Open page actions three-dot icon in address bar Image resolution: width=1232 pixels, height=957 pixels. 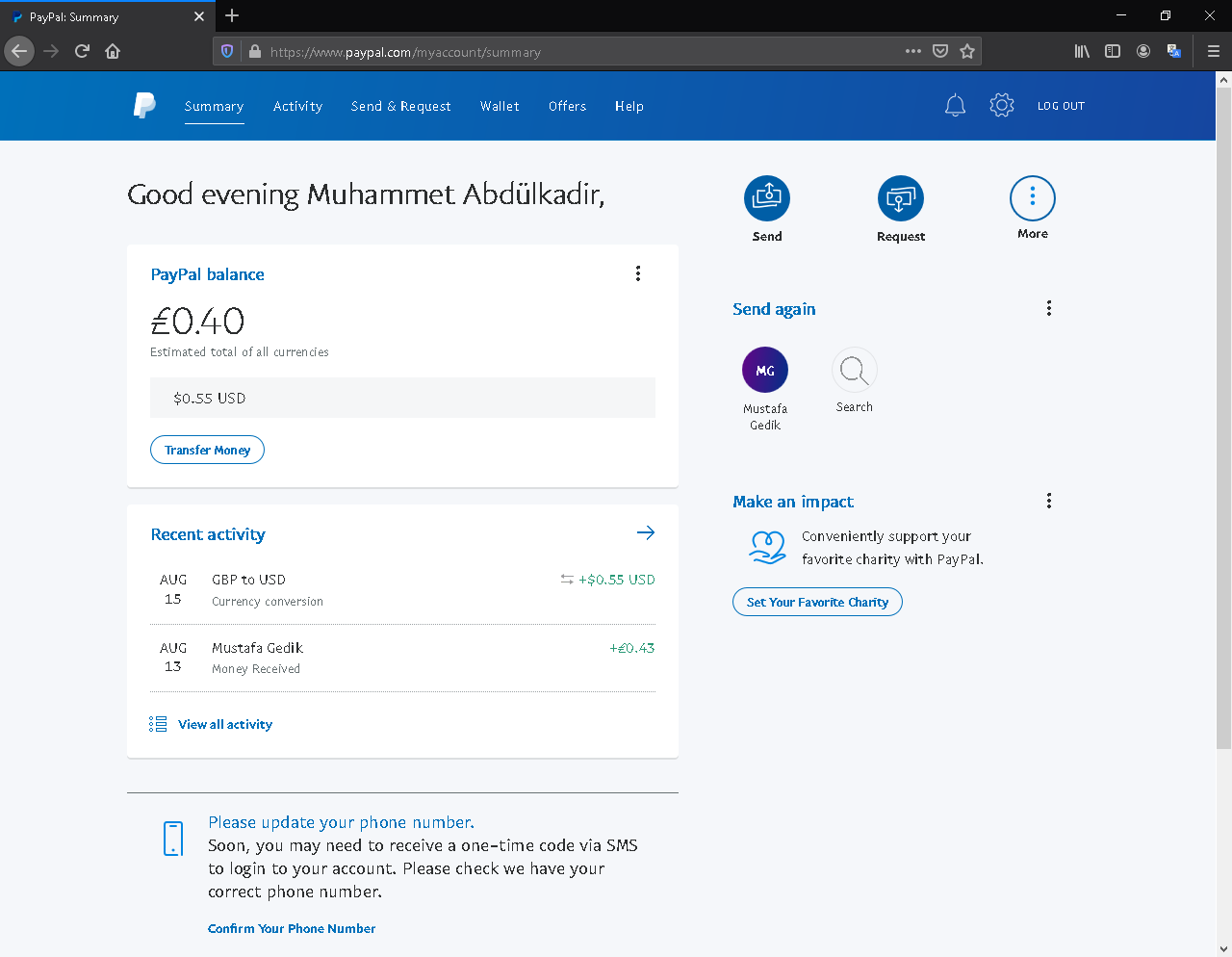913,51
